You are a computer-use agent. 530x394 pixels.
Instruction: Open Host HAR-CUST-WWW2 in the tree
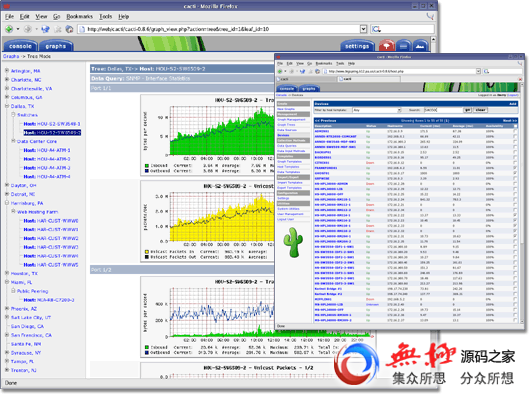pos(51,238)
